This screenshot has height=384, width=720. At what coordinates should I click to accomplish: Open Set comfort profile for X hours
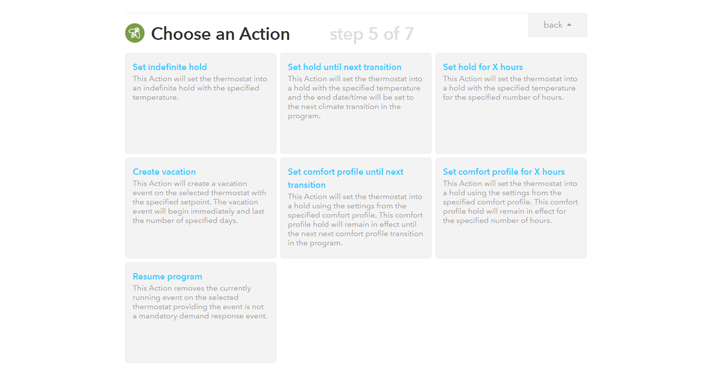504,172
